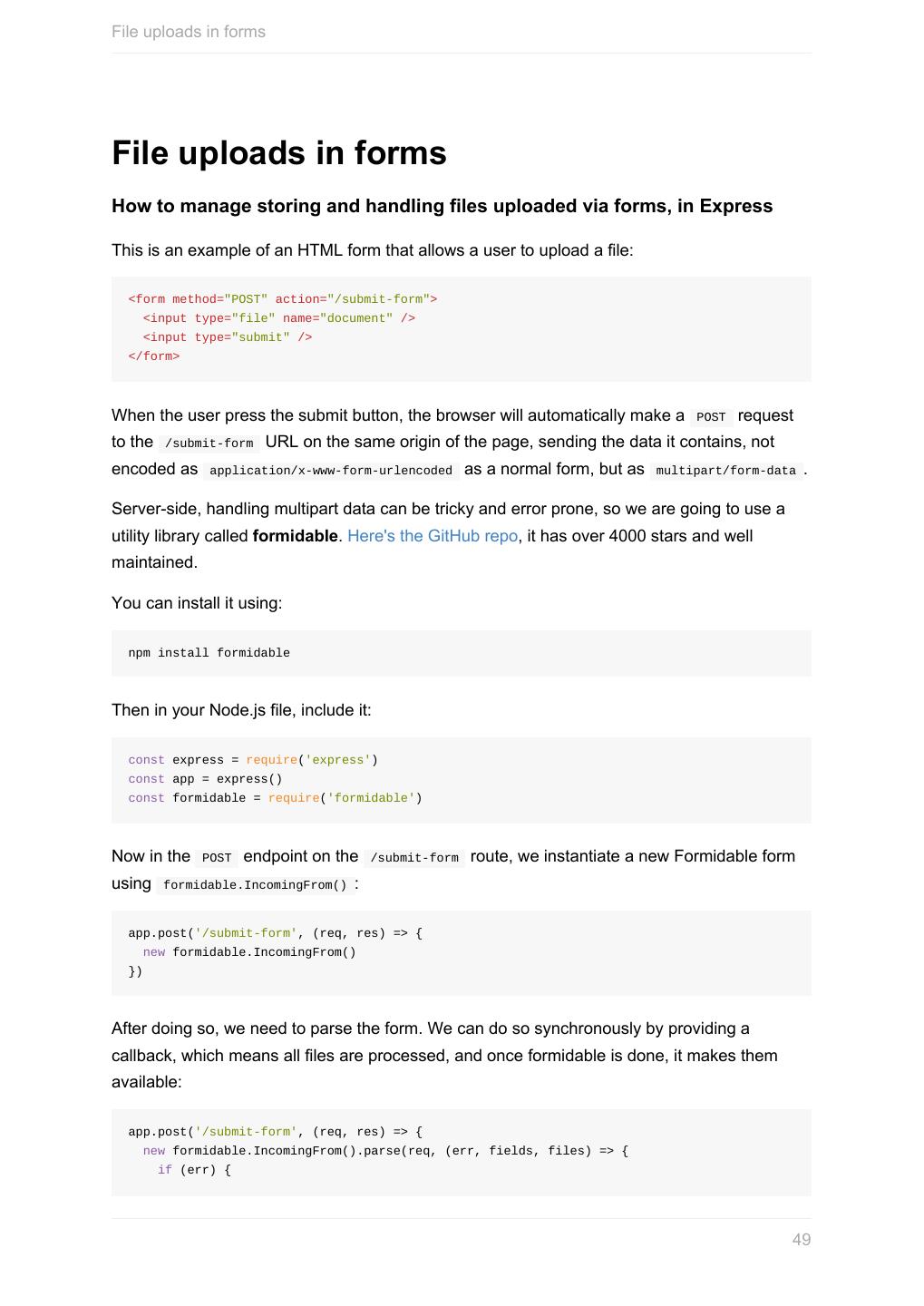
Task: Click the closing "</form>" tag in code
Action: pyautogui.click(x=154, y=356)
